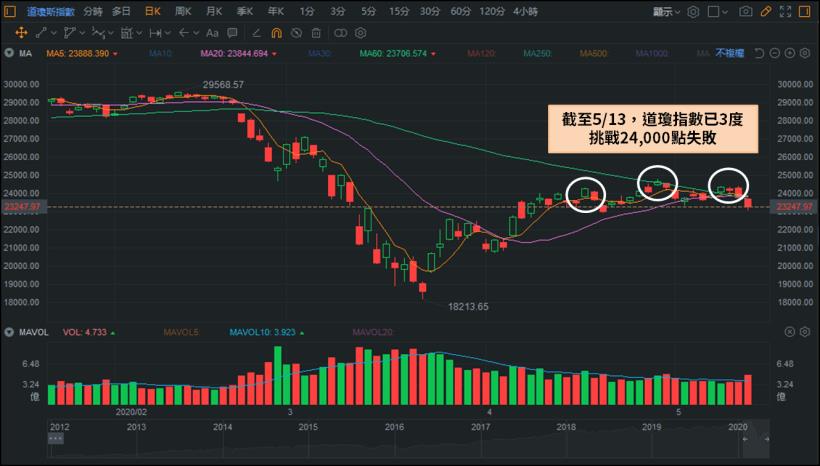Switch to the 周K weekly chart tab
The image size is (820, 466).
183,12
